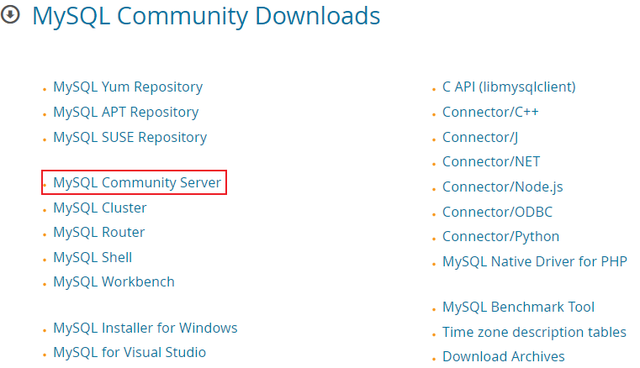Open the MySQL Yum Repository link
The image size is (640, 368).
point(128,87)
